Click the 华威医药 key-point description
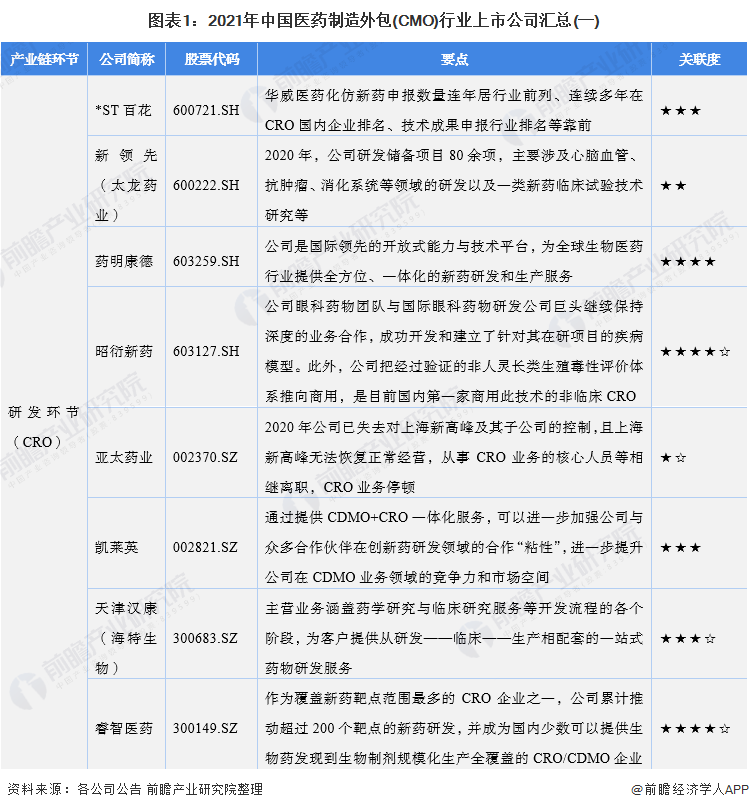 pyautogui.click(x=454, y=110)
